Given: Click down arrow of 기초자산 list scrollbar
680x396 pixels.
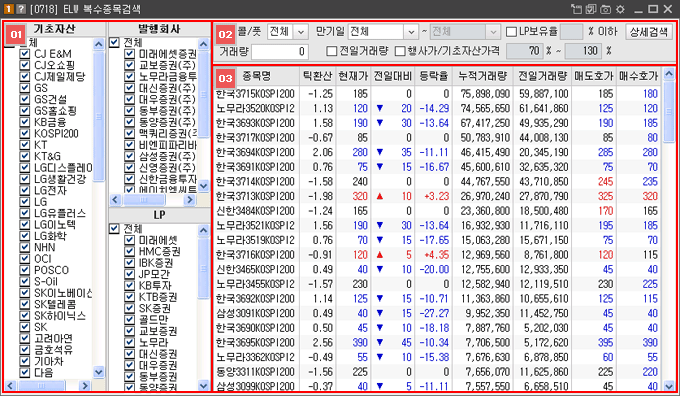Looking at the screenshot, I should 99,372.
